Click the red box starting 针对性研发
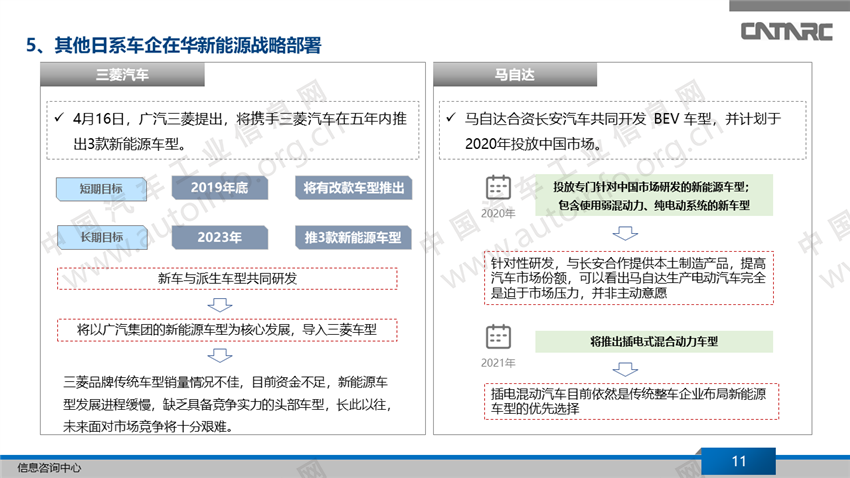 [x=629, y=278]
